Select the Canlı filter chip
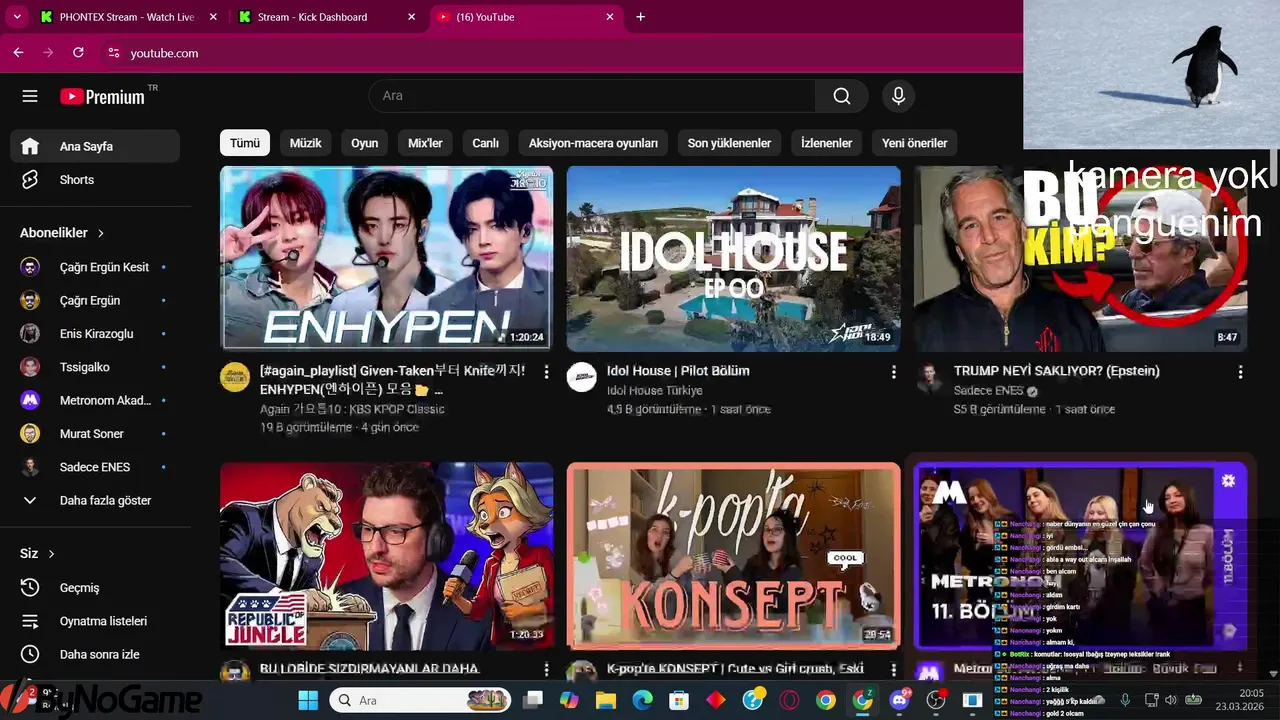Viewport: 1280px width, 720px height. 485,143
